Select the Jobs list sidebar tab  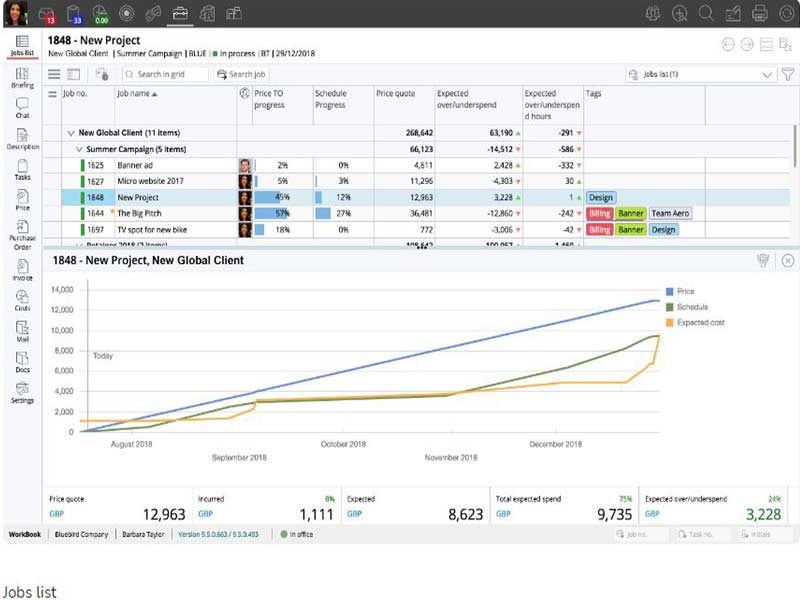click(22, 45)
